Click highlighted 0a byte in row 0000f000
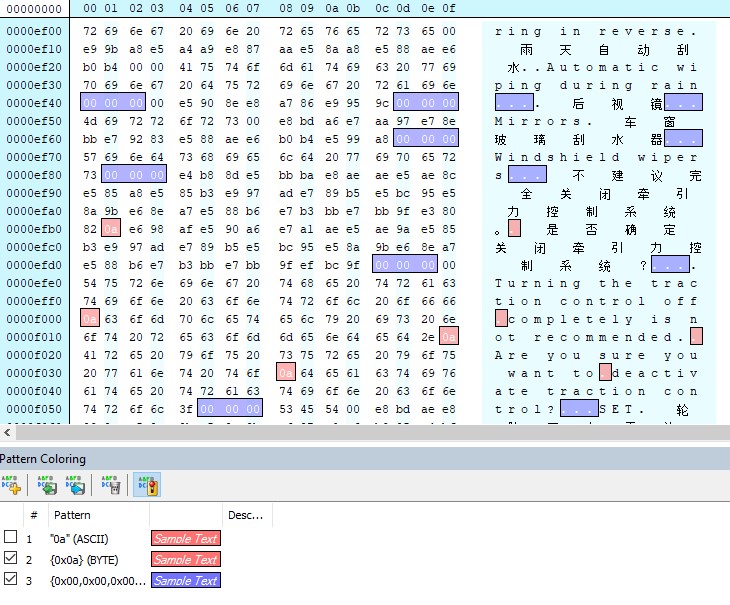 tap(90, 319)
